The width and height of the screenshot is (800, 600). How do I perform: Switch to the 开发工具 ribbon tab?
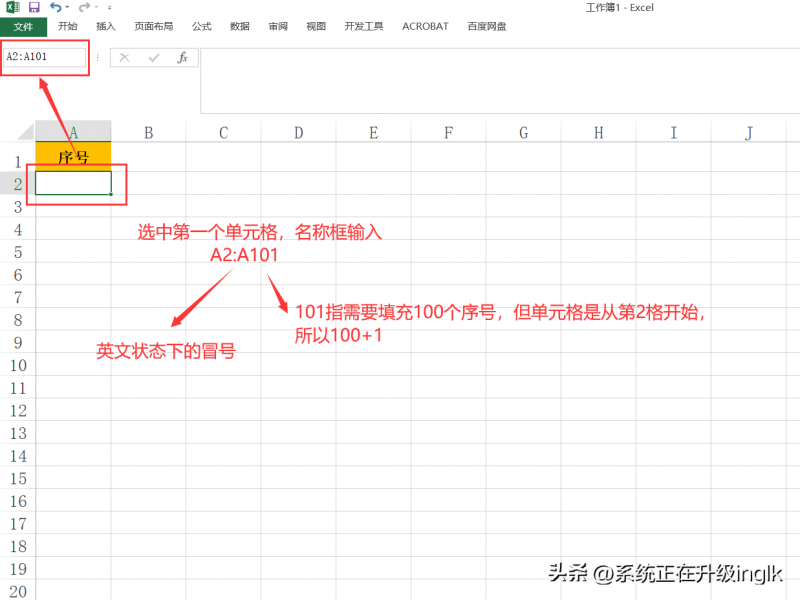coord(364,26)
